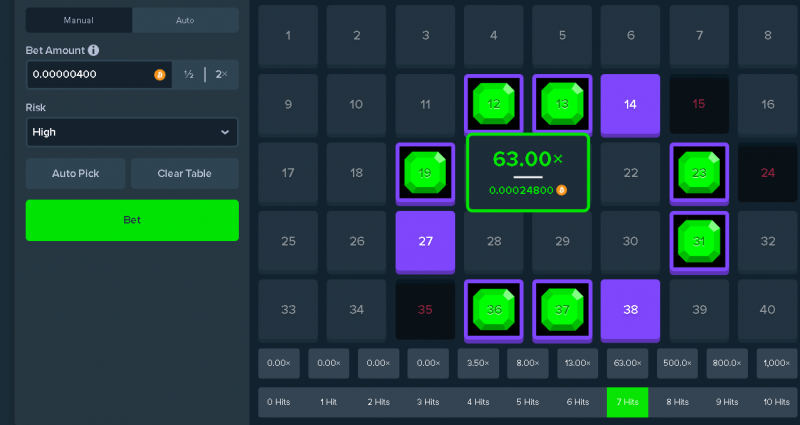
Task: Double the bet with 2× button
Action: 221,74
